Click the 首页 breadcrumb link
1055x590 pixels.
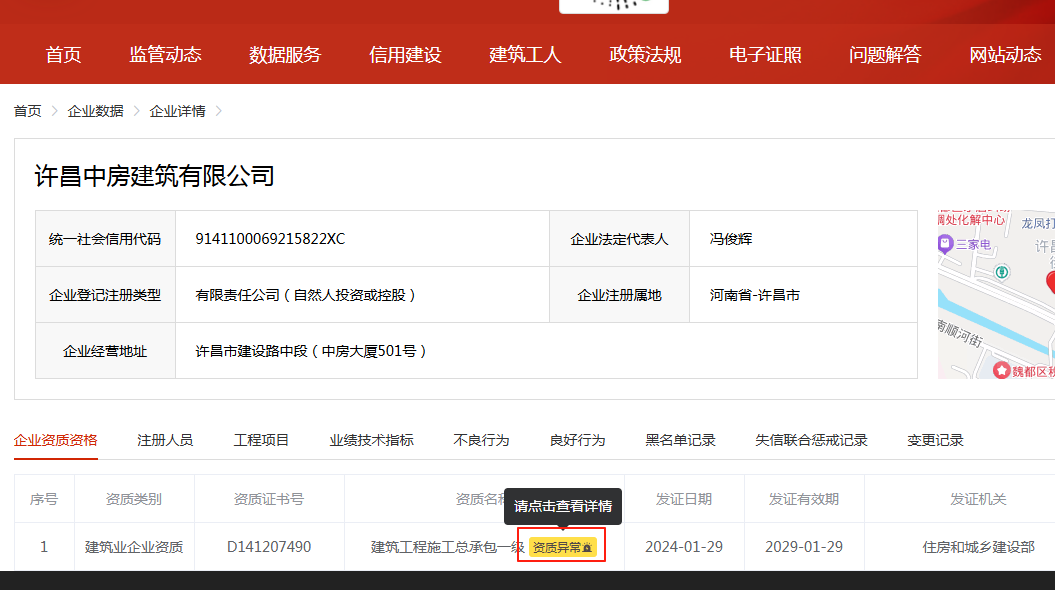click(28, 111)
